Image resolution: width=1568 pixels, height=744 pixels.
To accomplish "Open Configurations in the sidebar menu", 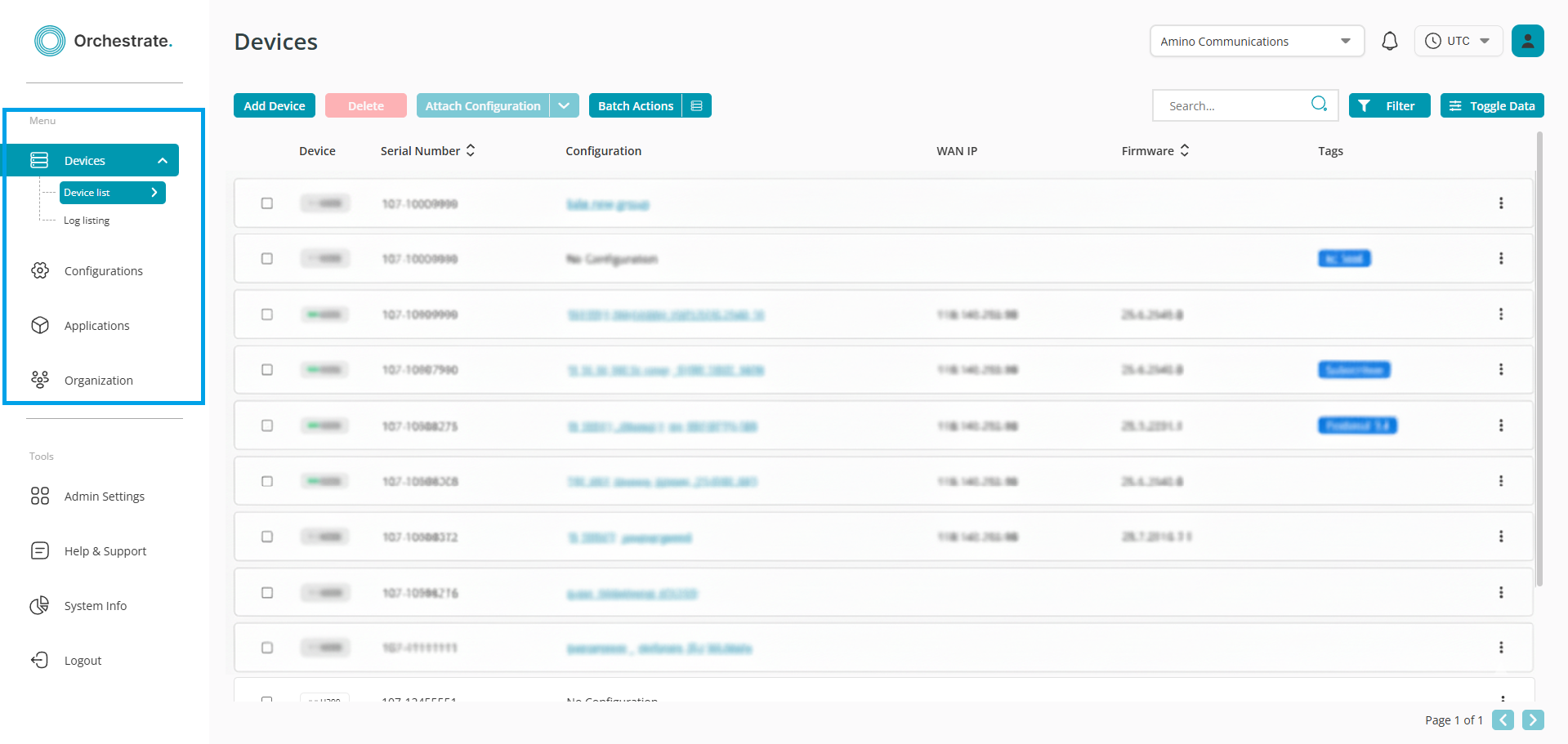I will [x=103, y=271].
